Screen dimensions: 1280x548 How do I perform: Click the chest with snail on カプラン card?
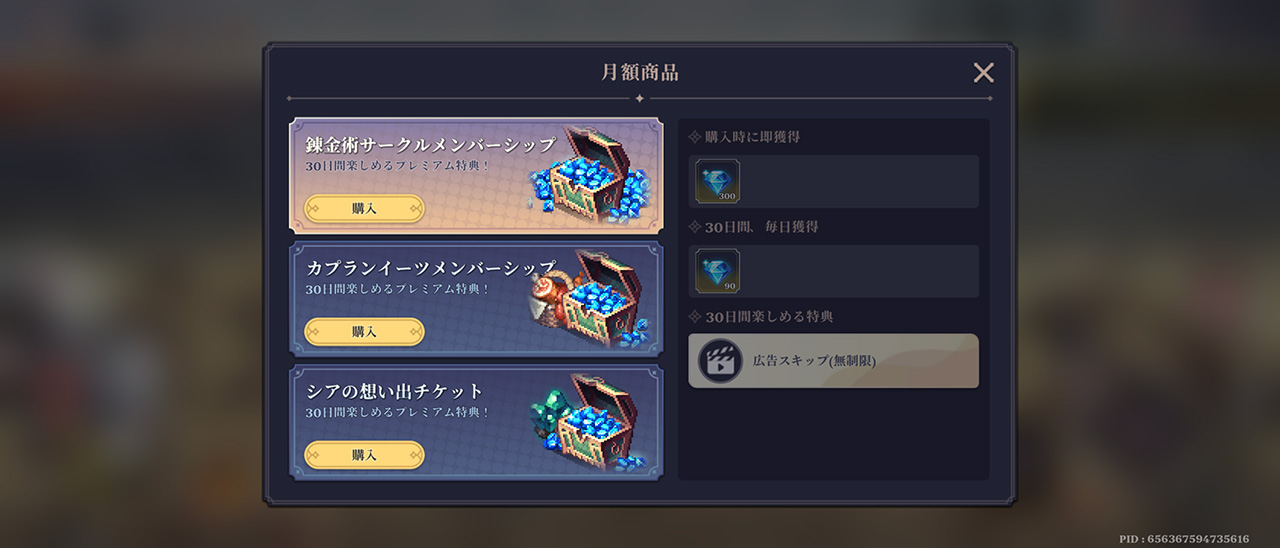[591, 297]
